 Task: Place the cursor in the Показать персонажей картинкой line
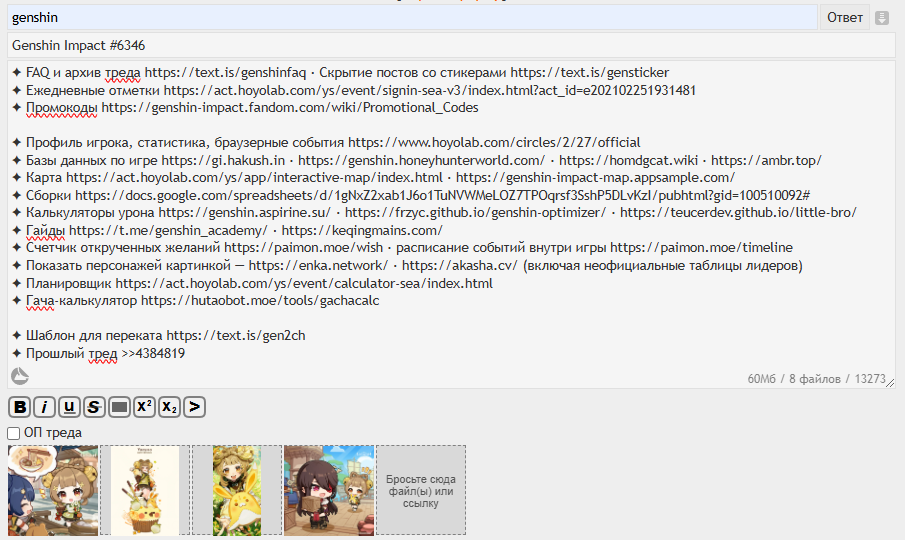407,266
